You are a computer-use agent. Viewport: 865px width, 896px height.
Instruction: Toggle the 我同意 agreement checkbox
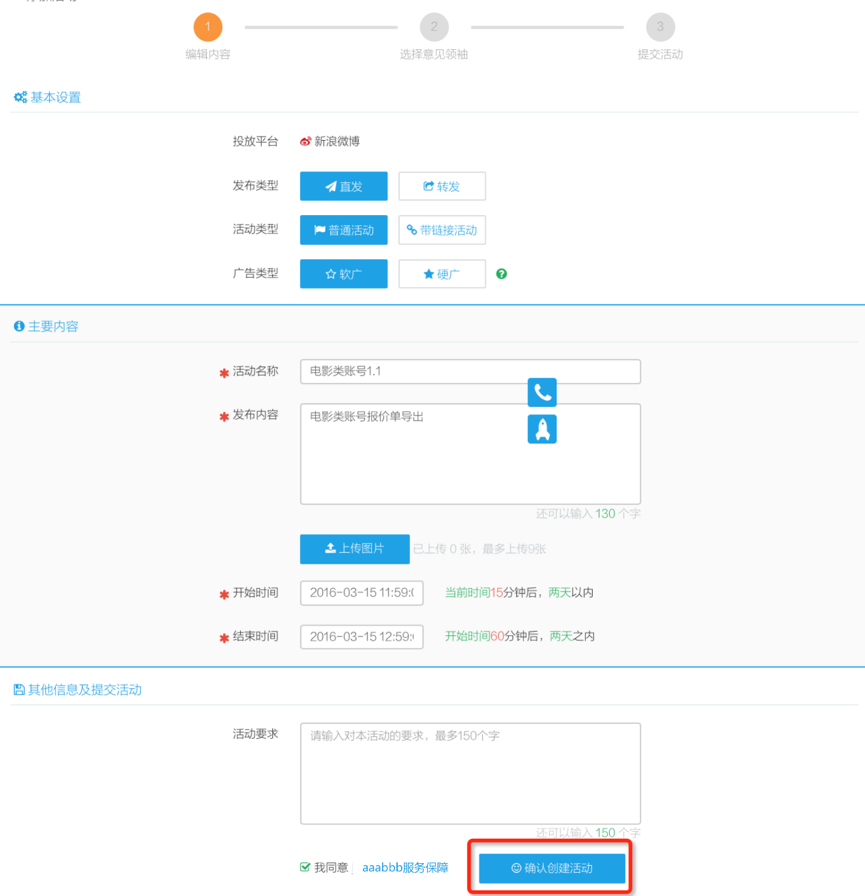pyautogui.click(x=306, y=868)
